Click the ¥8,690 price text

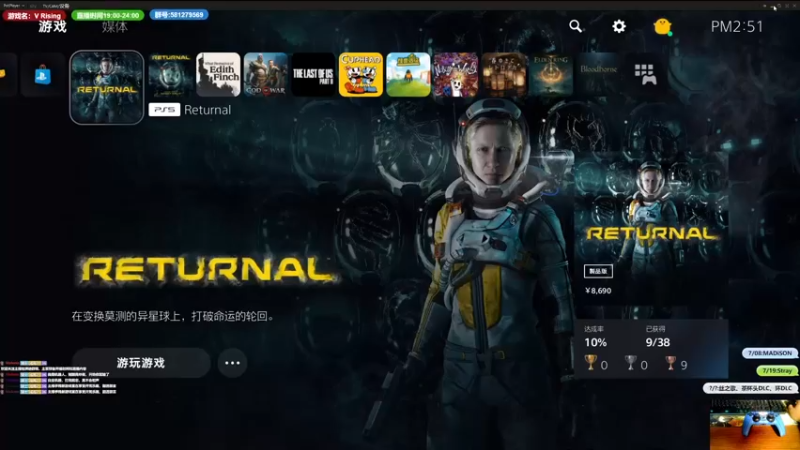598,290
